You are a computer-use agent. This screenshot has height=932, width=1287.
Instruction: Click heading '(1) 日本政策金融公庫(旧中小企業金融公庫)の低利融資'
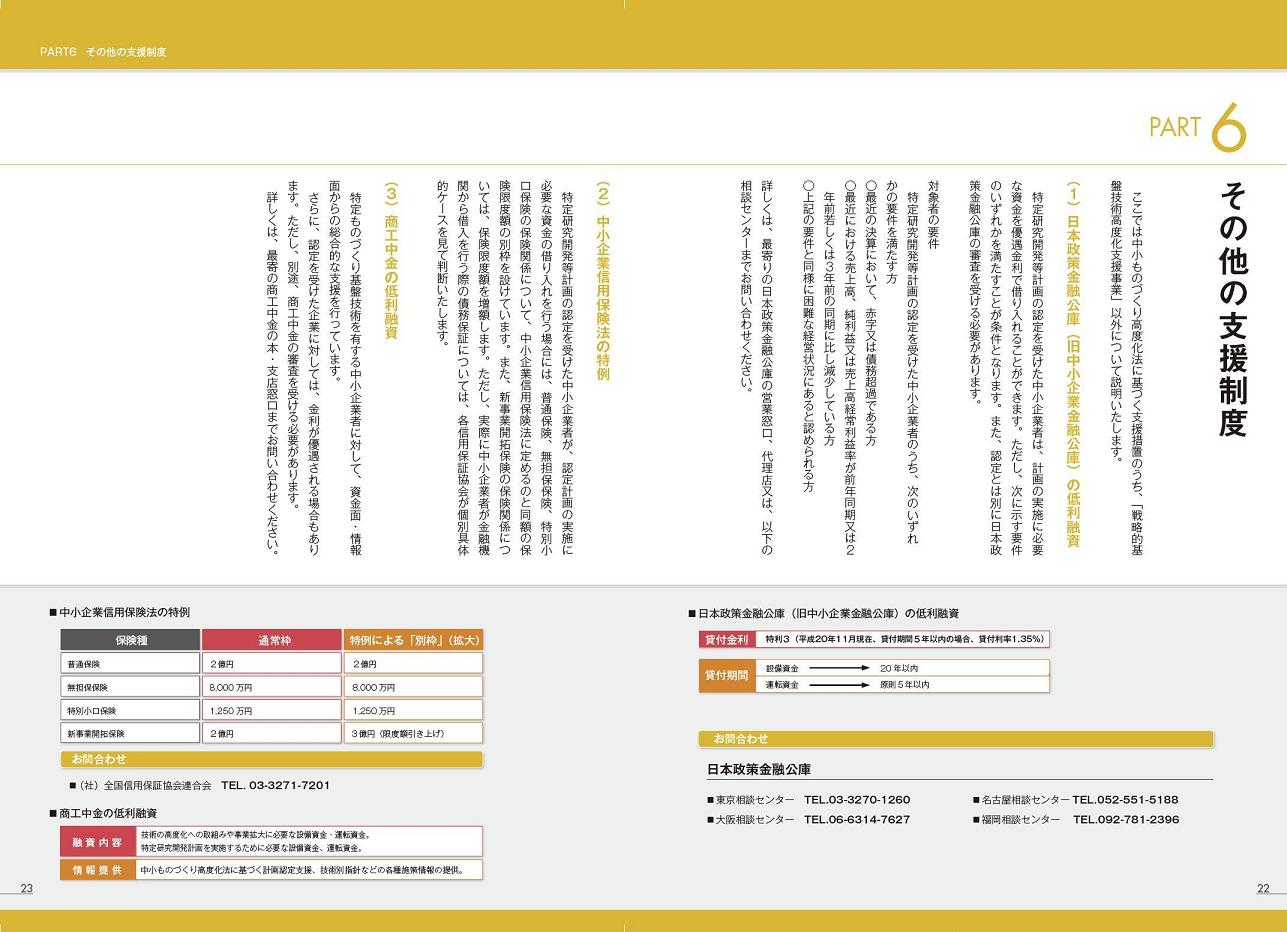point(1072,365)
